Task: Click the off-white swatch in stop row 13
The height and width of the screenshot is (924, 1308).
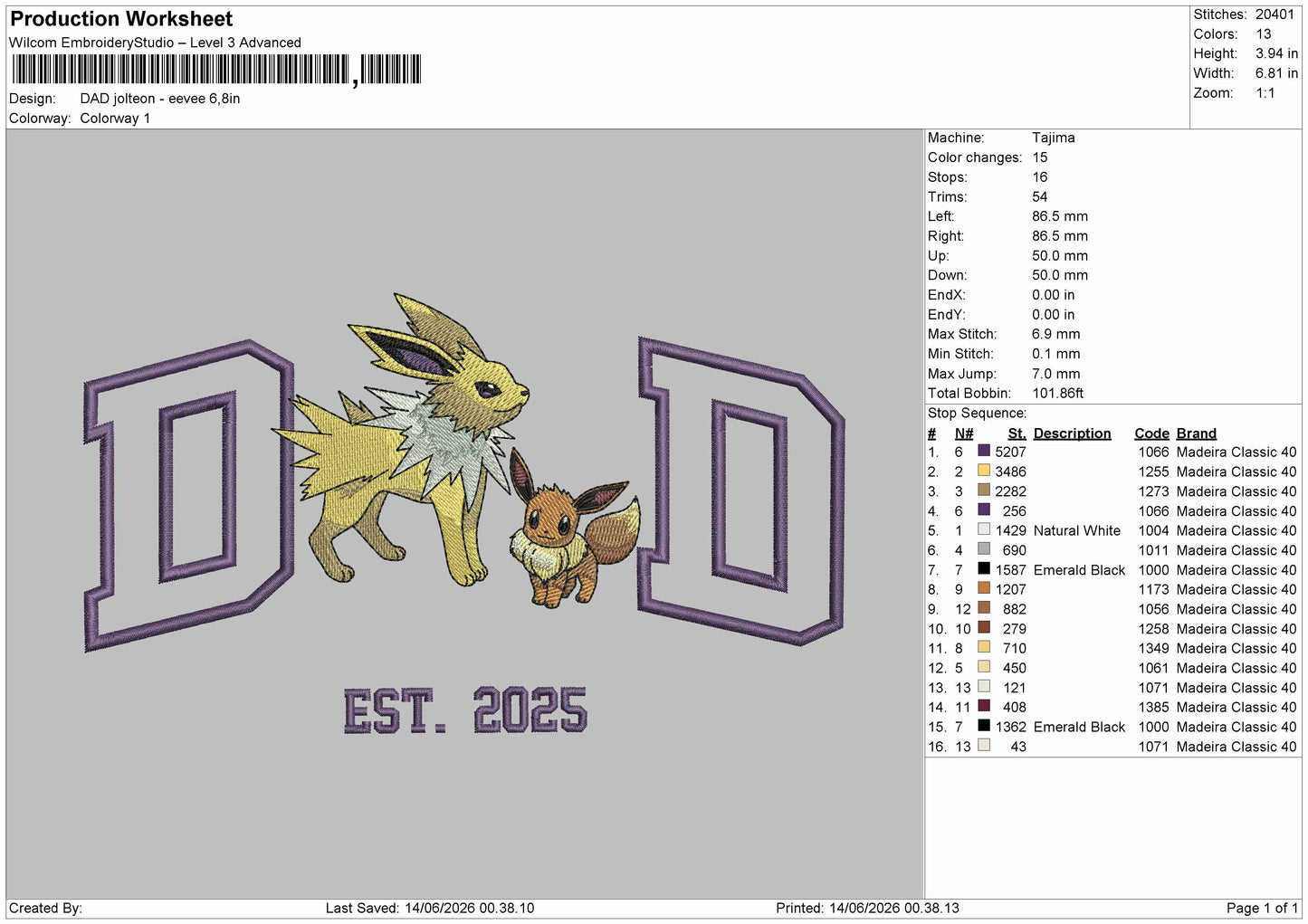Action: coord(984,686)
